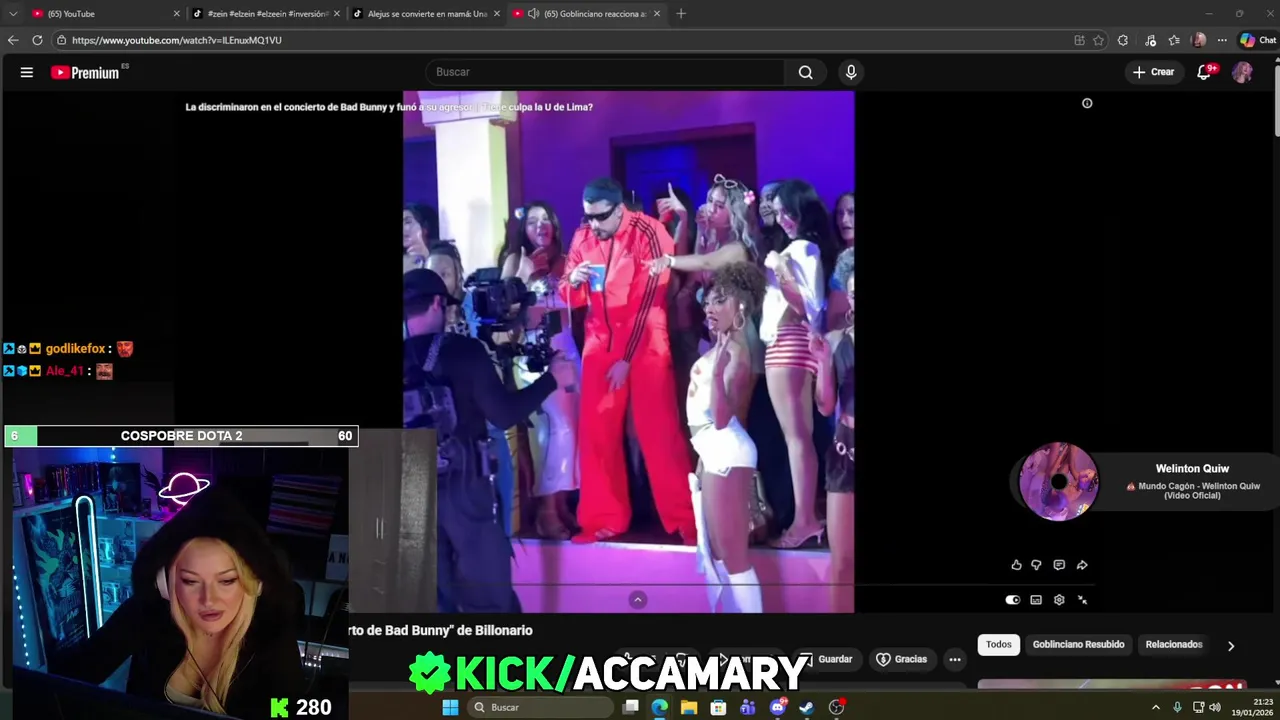Image resolution: width=1280 pixels, height=720 pixels.
Task: Open Copilot Chat button
Action: [1258, 40]
